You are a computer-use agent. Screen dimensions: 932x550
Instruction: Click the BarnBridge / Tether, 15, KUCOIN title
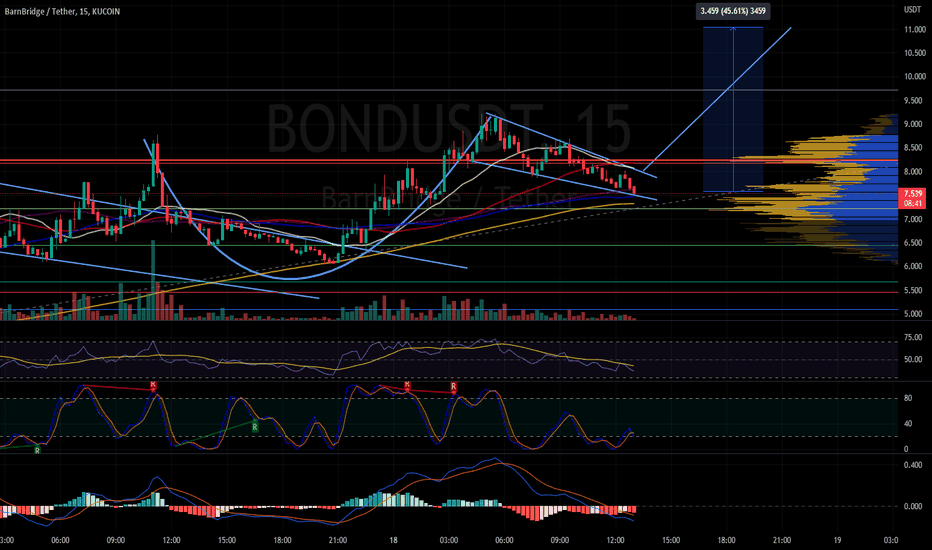[62, 11]
